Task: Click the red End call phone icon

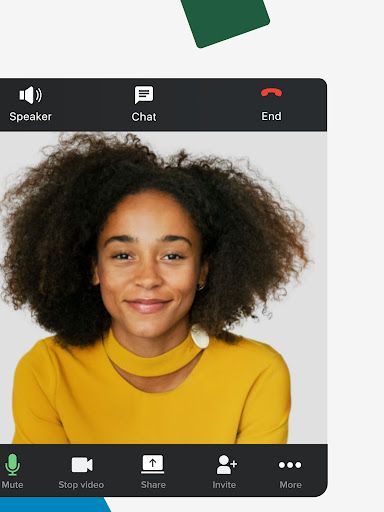Action: [271, 92]
